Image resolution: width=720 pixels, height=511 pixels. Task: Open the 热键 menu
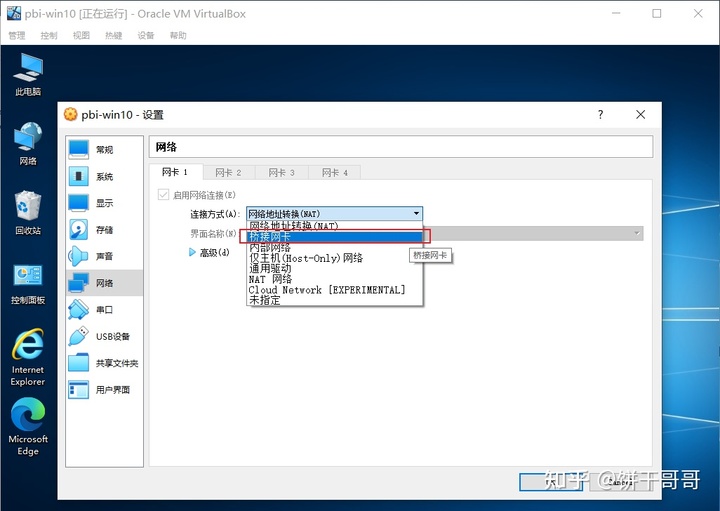(x=113, y=35)
